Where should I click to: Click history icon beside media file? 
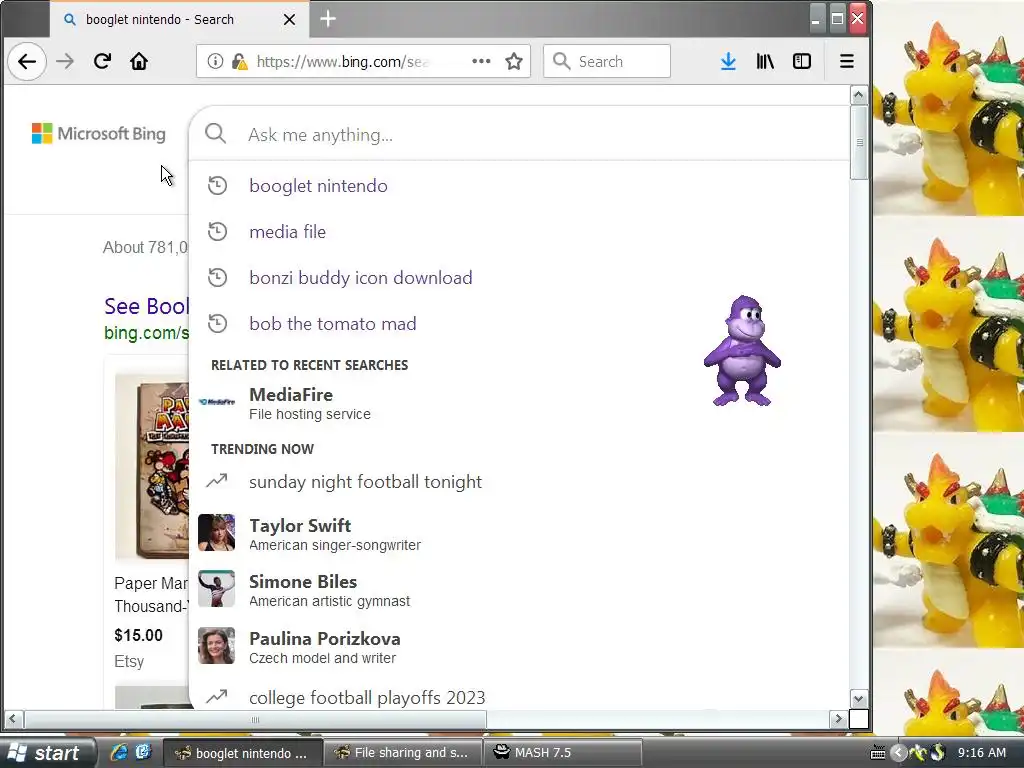[x=217, y=232]
